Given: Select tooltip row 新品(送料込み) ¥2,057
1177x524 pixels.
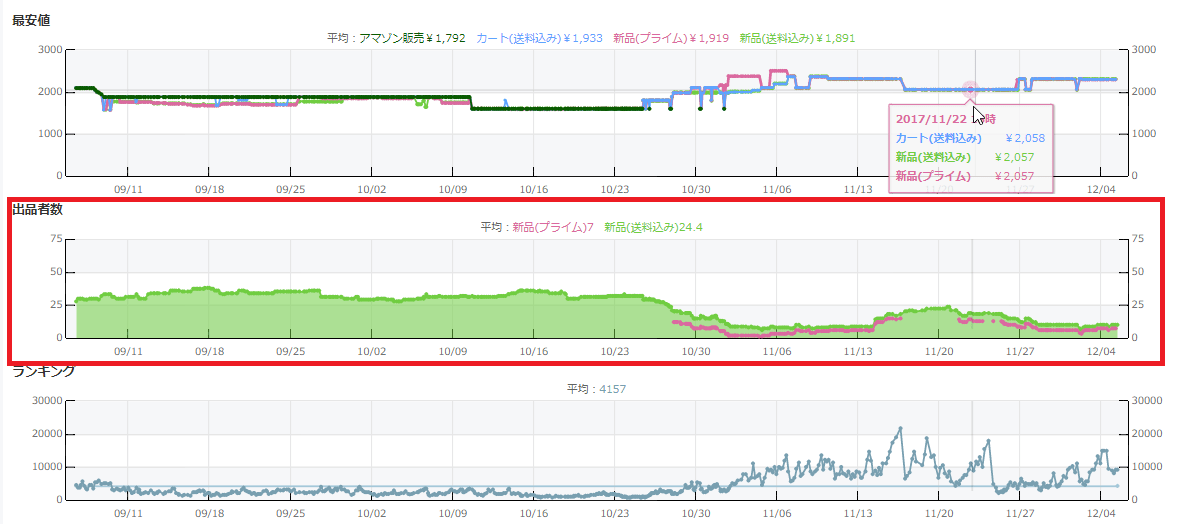Looking at the screenshot, I should [968, 157].
